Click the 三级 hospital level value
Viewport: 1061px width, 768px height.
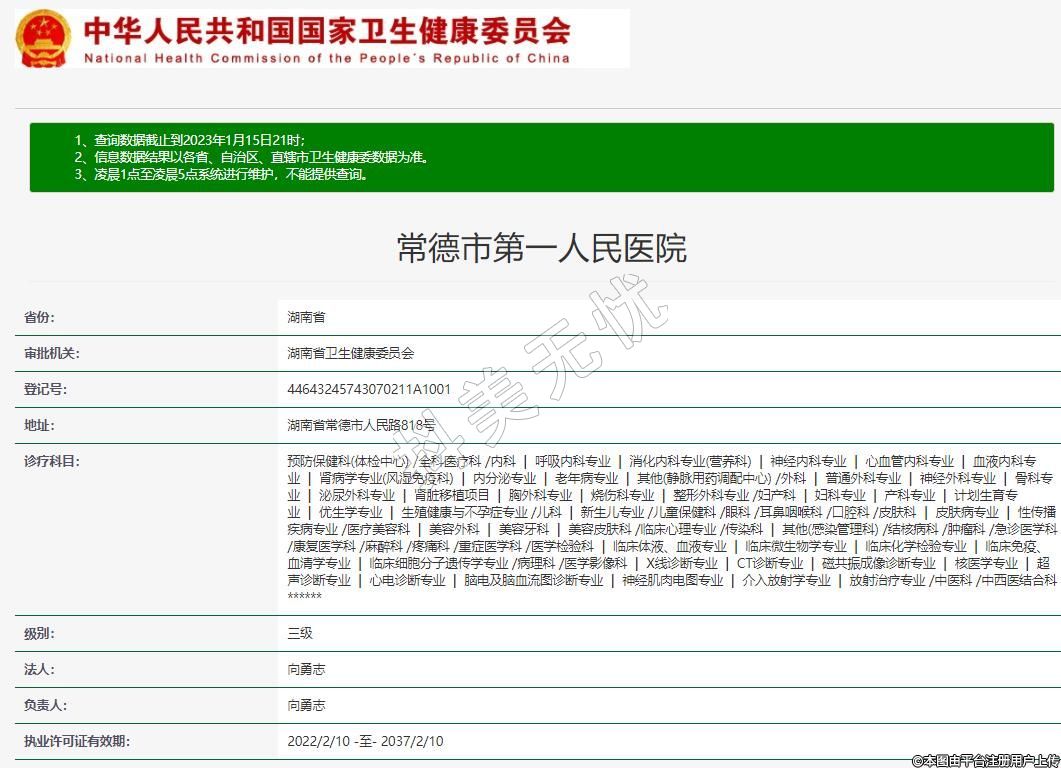[300, 633]
